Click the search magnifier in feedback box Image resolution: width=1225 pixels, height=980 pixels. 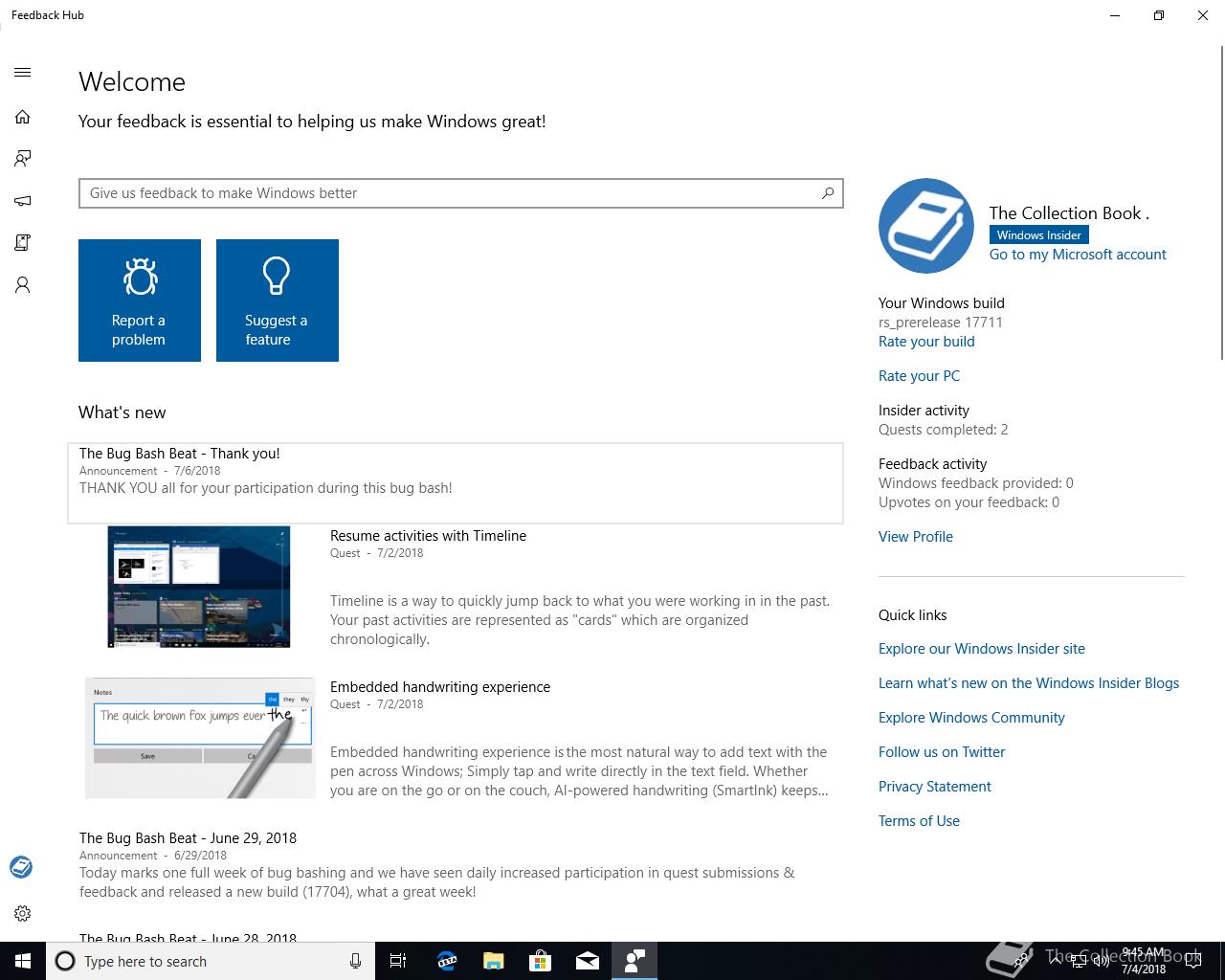pos(828,193)
